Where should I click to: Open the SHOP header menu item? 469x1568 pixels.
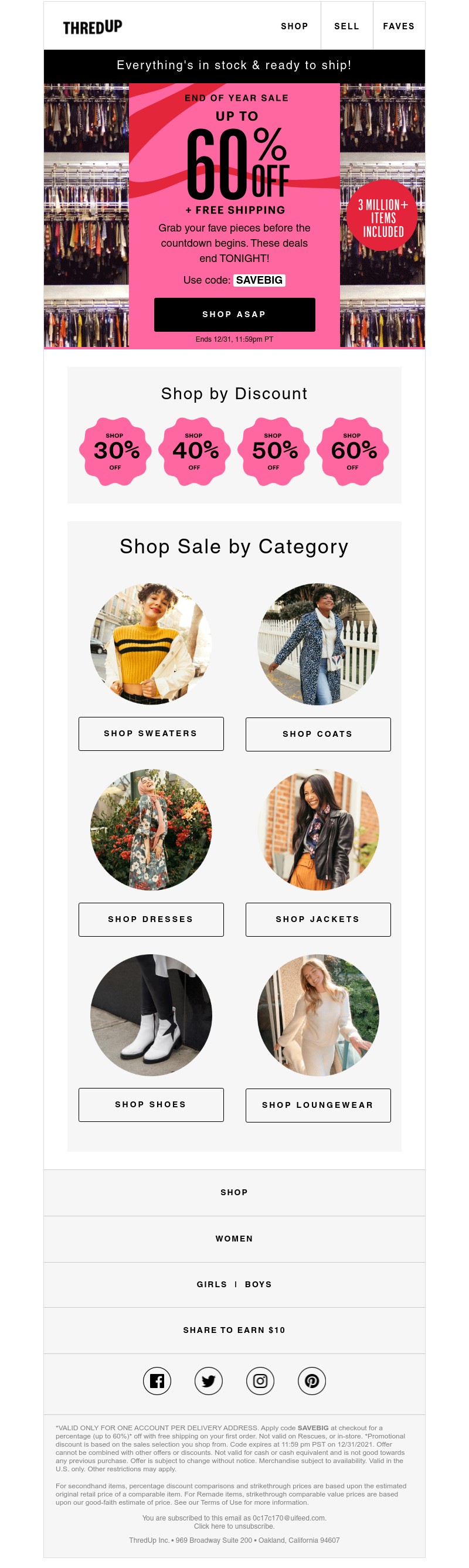pyautogui.click(x=294, y=26)
